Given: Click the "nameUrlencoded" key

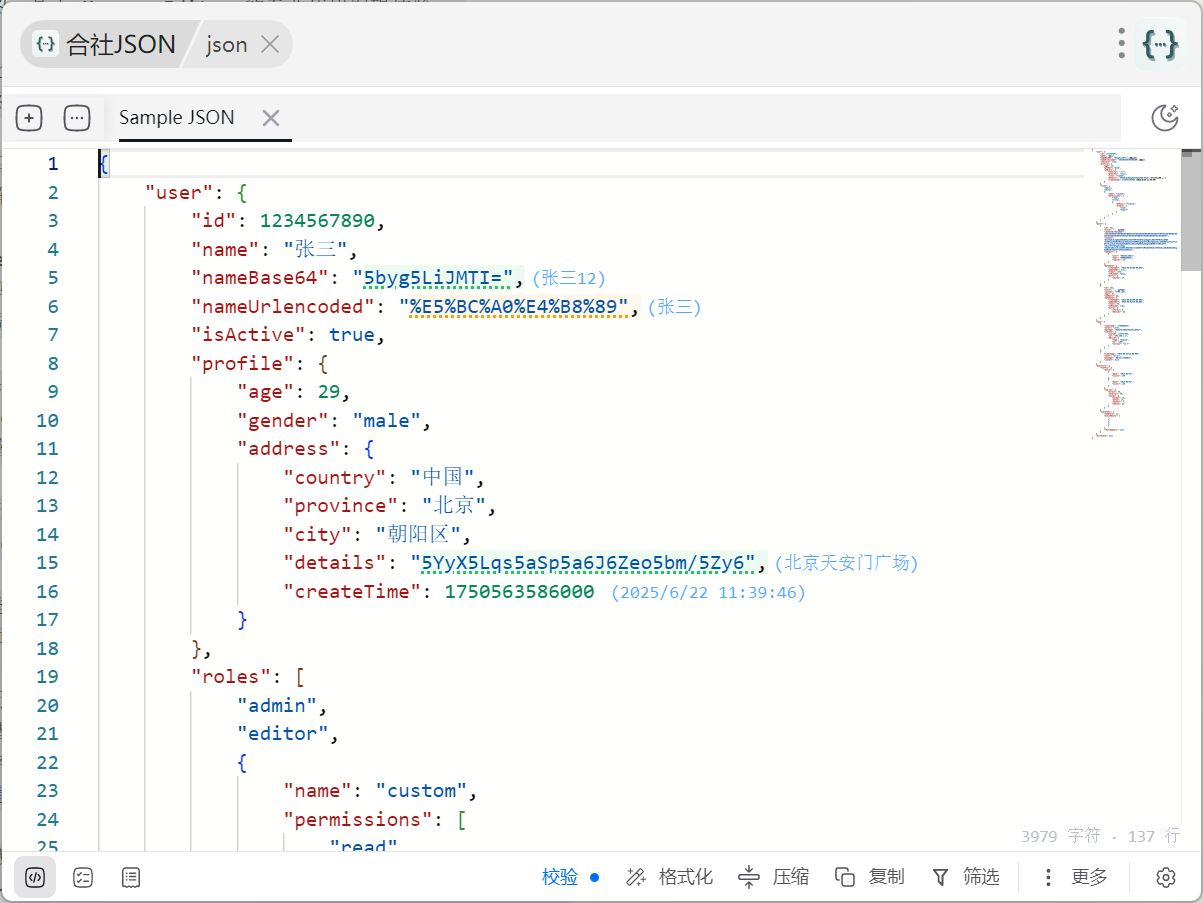Looking at the screenshot, I should (283, 306).
